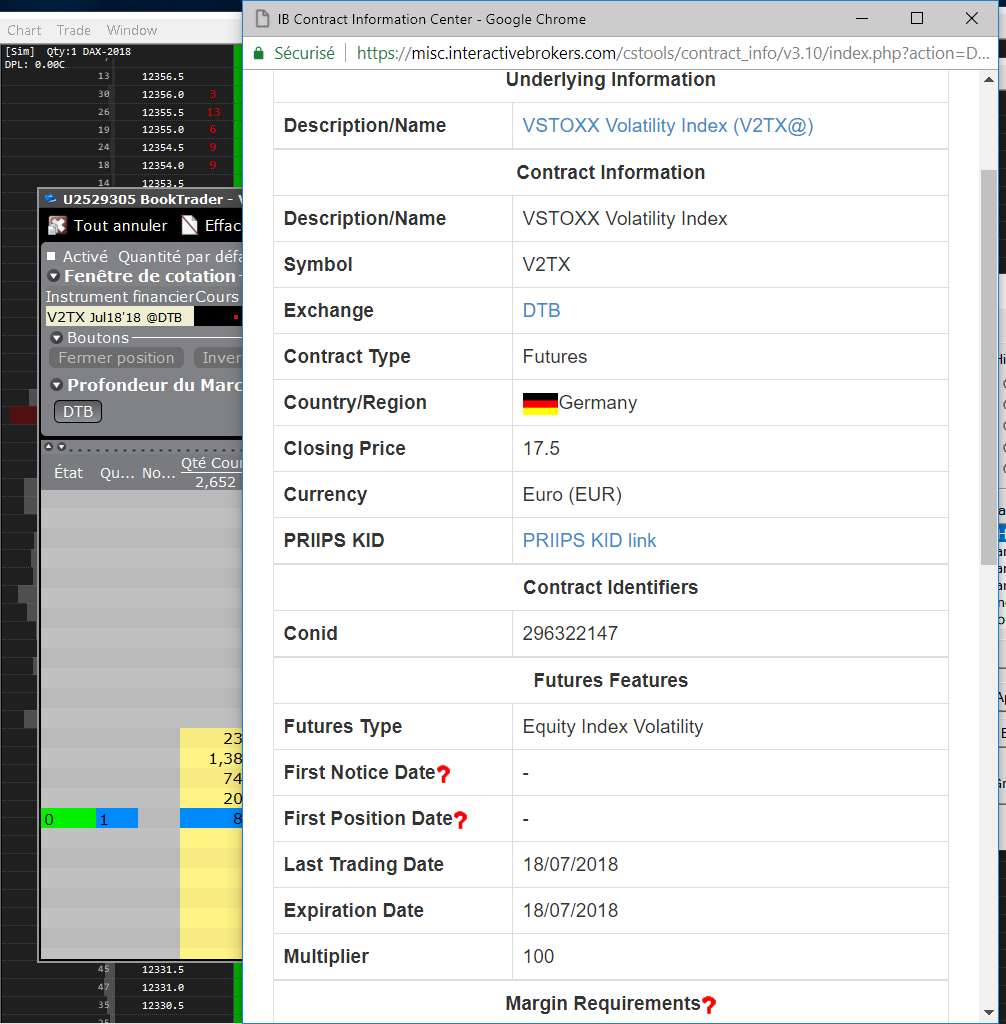The width and height of the screenshot is (1006, 1024).
Task: Click red question mark beside Margin Requirements
Action: click(x=709, y=1004)
